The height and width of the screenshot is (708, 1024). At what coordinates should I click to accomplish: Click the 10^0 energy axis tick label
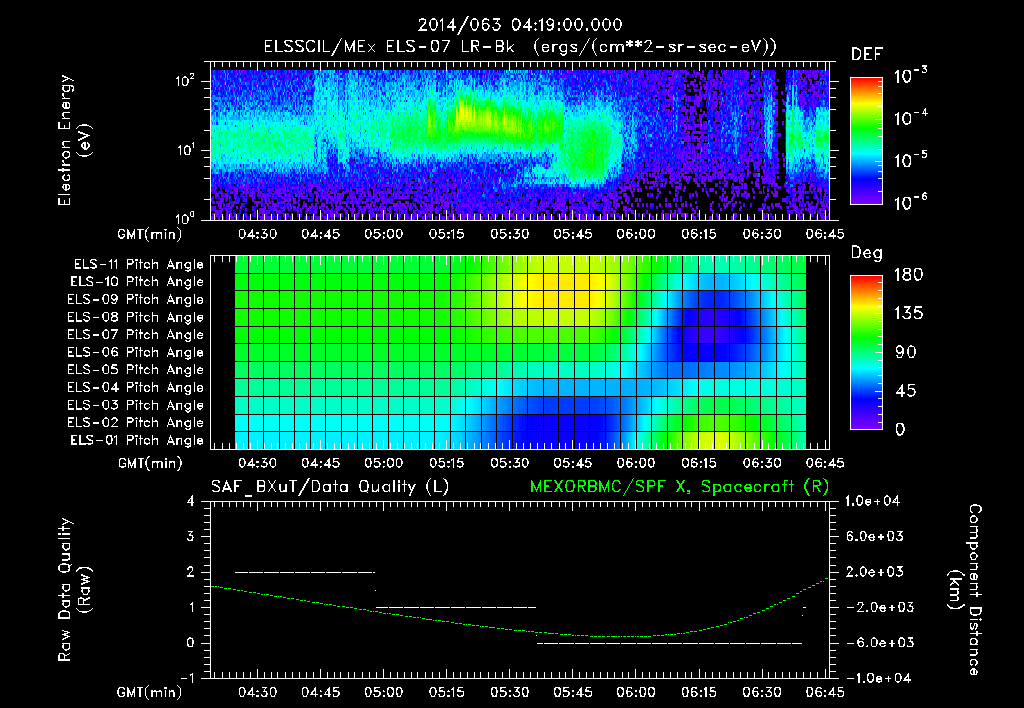coord(185,217)
